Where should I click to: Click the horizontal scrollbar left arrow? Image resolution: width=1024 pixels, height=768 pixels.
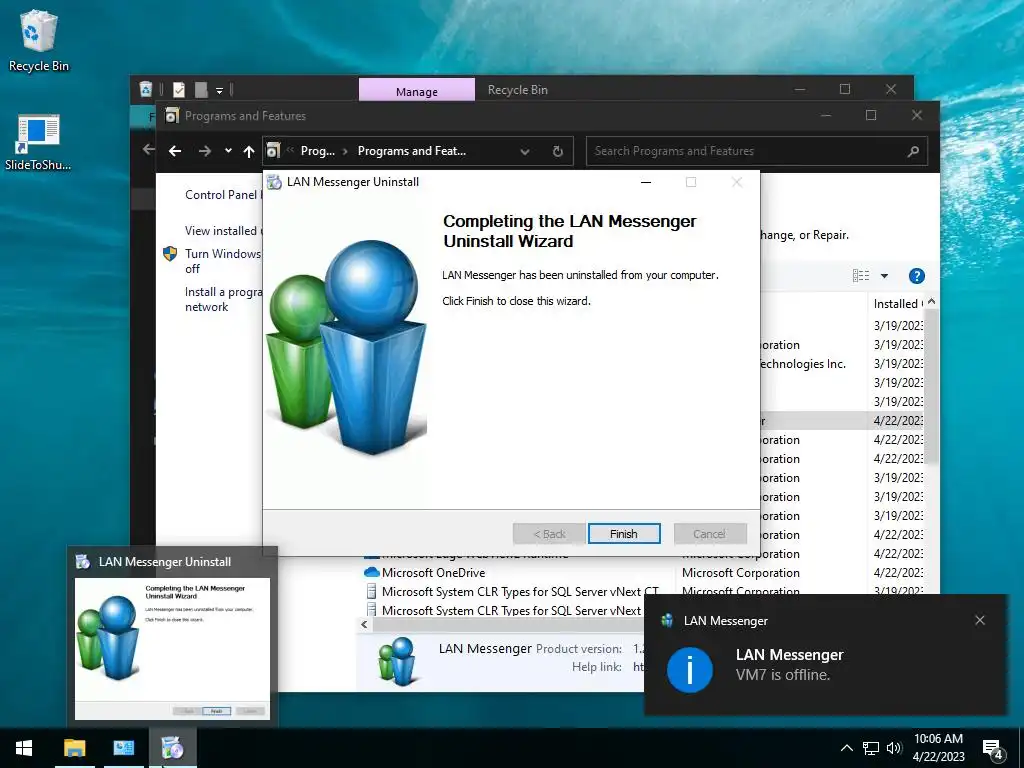coord(364,624)
